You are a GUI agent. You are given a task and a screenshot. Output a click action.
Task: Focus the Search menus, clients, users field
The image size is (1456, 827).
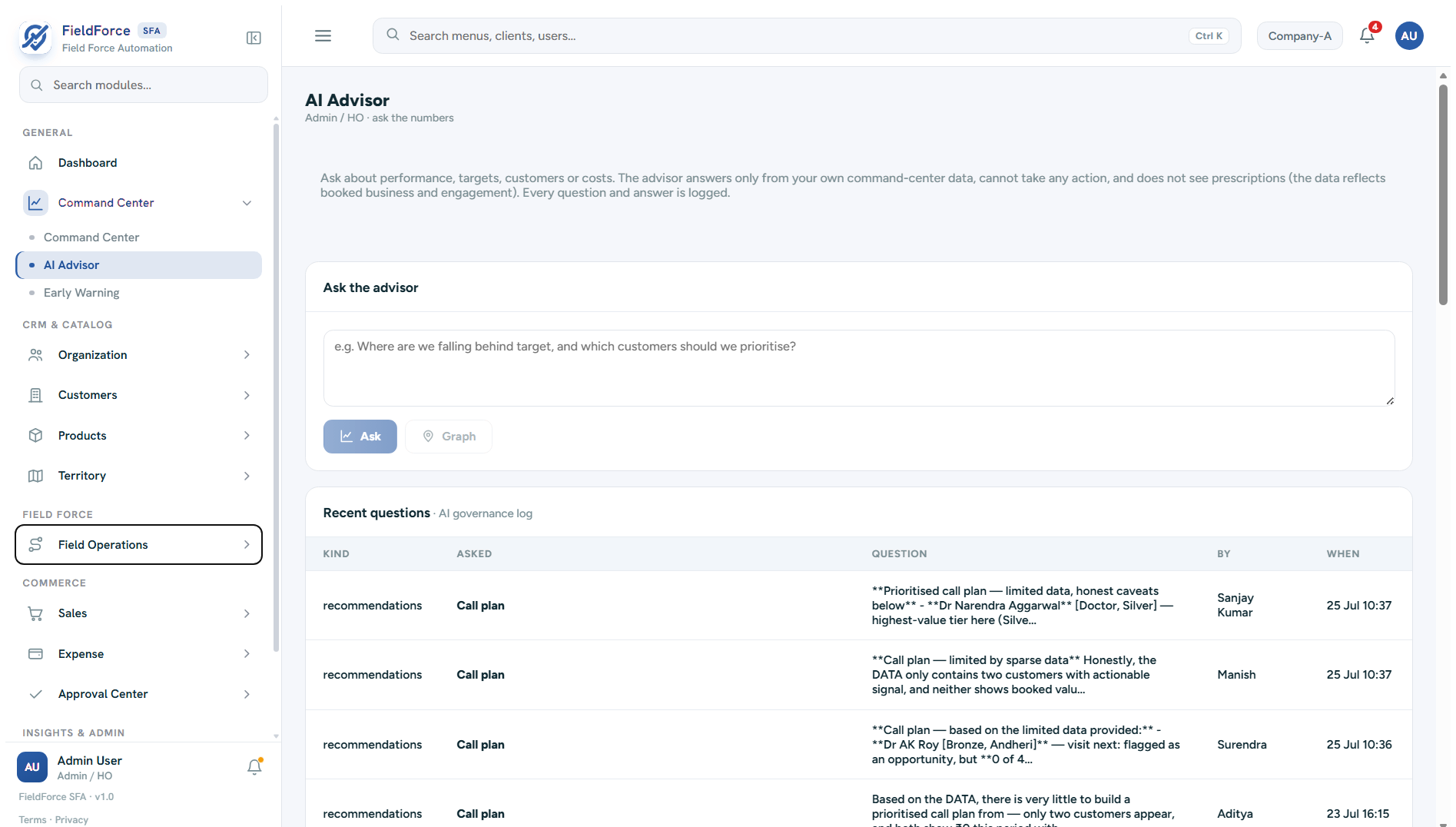point(807,36)
